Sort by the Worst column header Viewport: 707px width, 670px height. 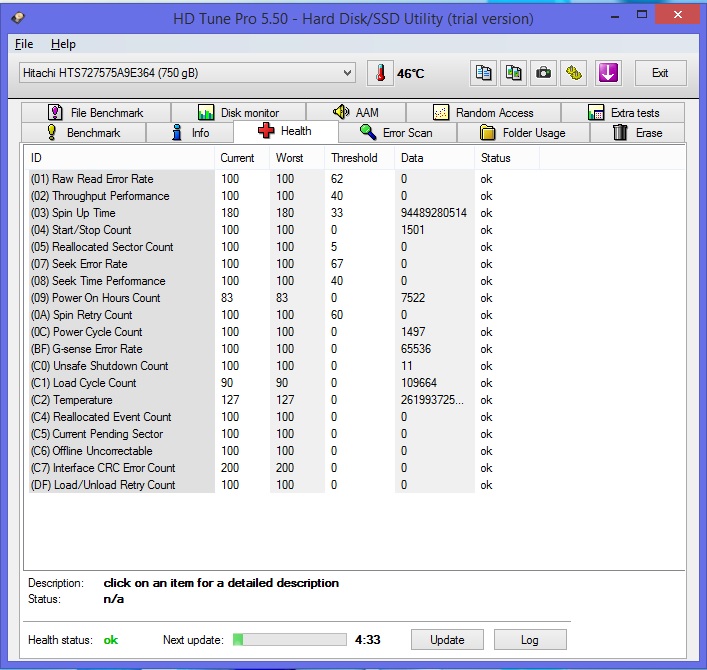point(297,158)
